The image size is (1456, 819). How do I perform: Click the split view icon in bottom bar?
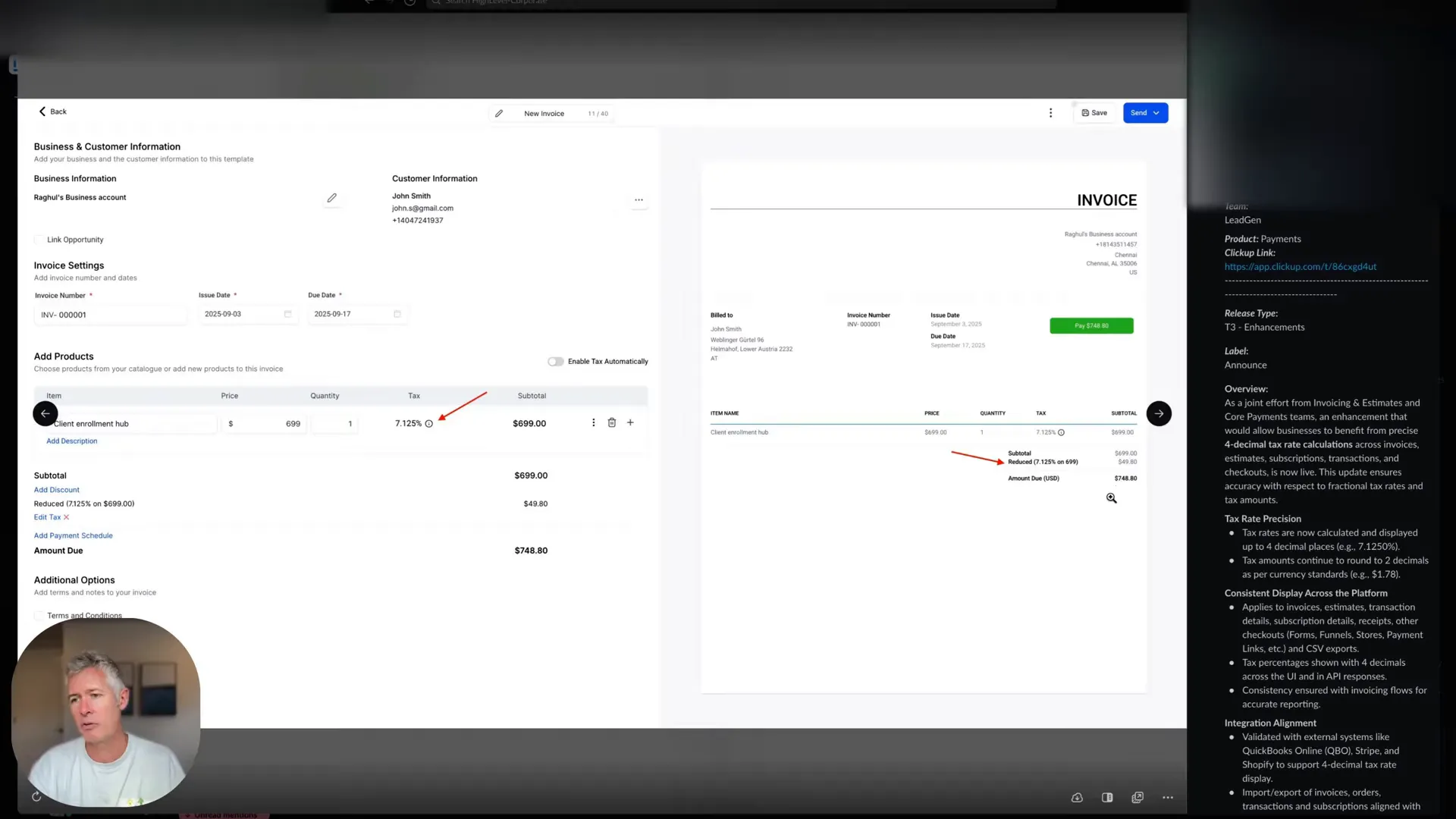click(1107, 798)
